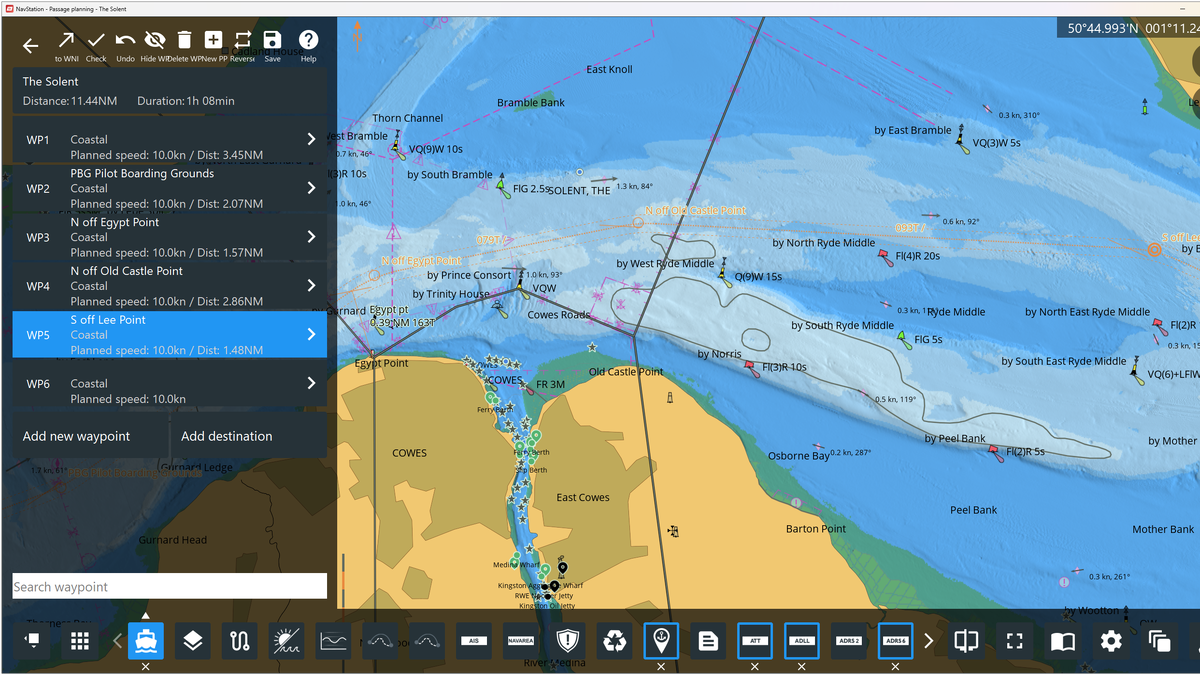
Task: Click the Reverse route icon
Action: [243, 41]
